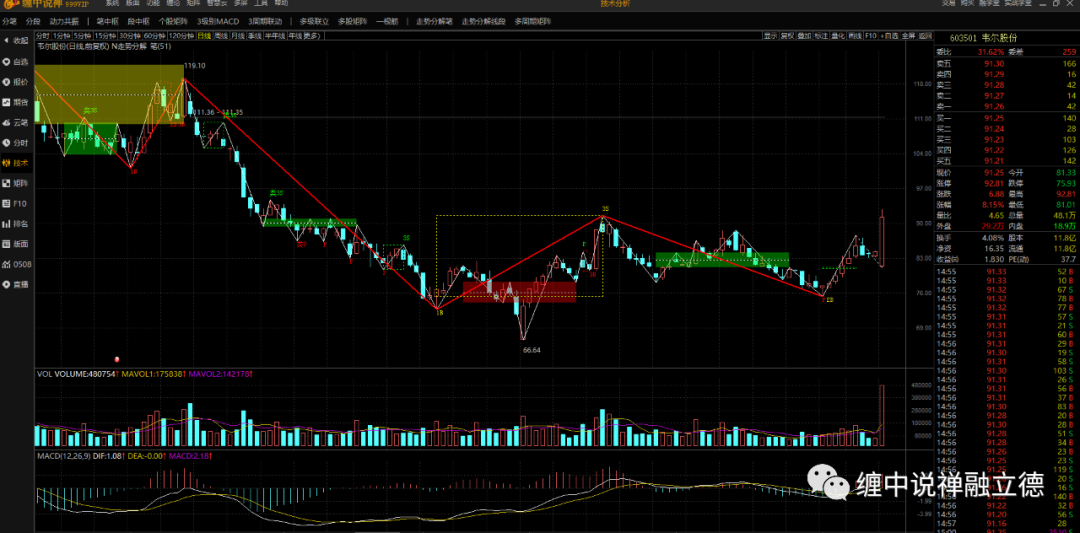The width and height of the screenshot is (1080, 533).
Task: Switch to the 周线 weekly period tab
Action: click(221, 36)
